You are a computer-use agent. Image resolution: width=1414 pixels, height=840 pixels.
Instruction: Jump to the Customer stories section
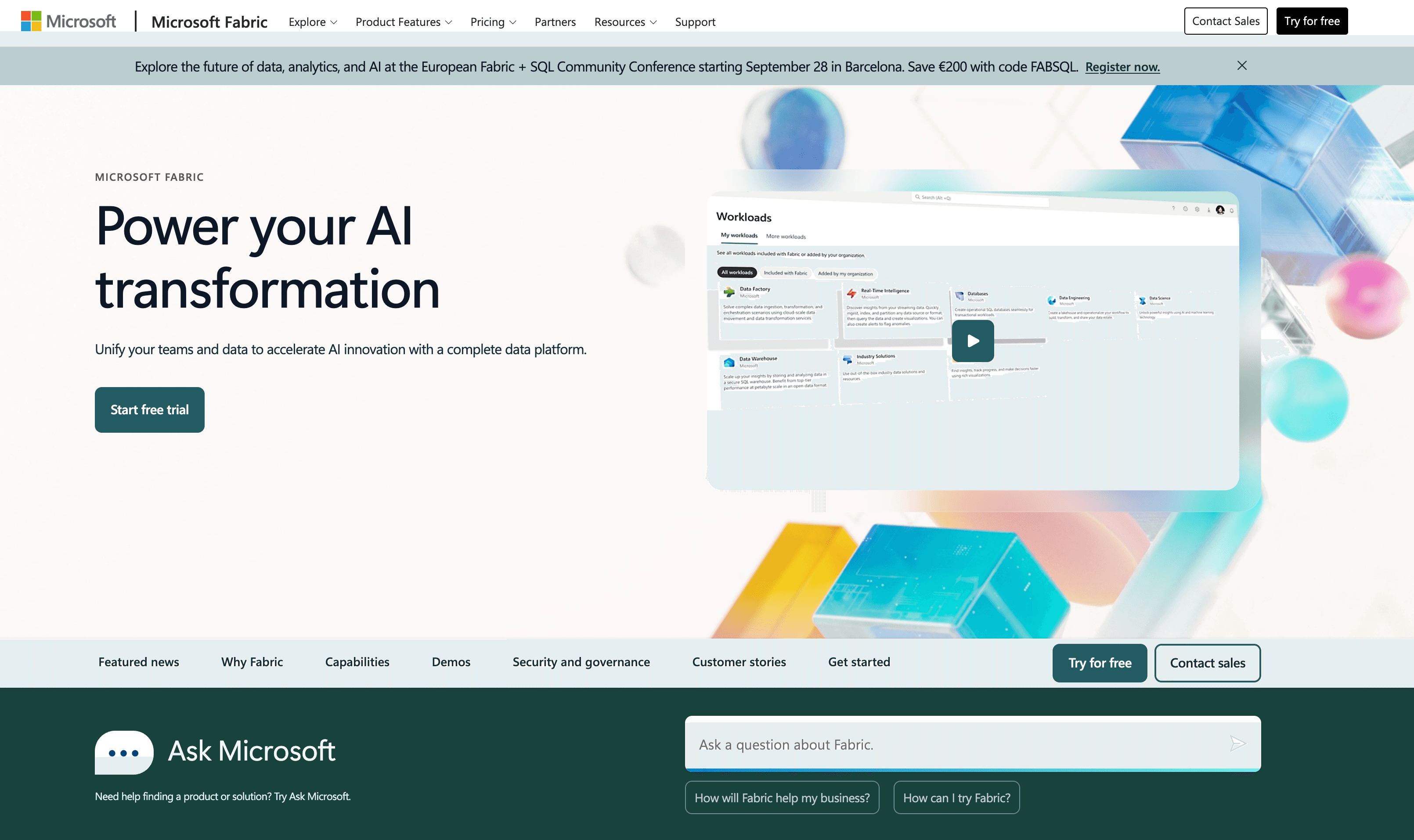coord(739,662)
